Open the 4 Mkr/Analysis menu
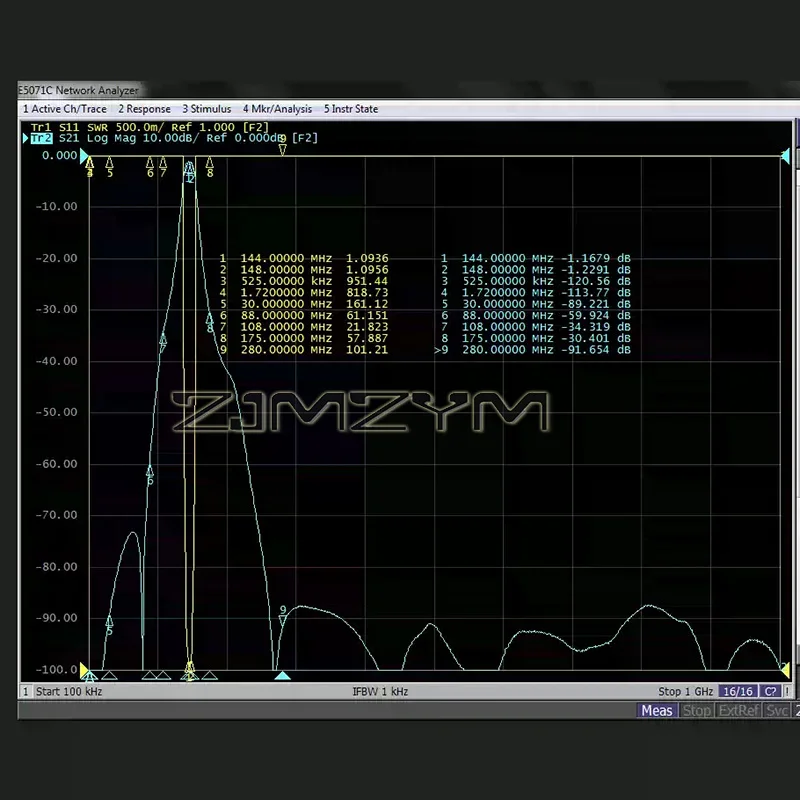Screen dimensions: 800x800 (277, 109)
